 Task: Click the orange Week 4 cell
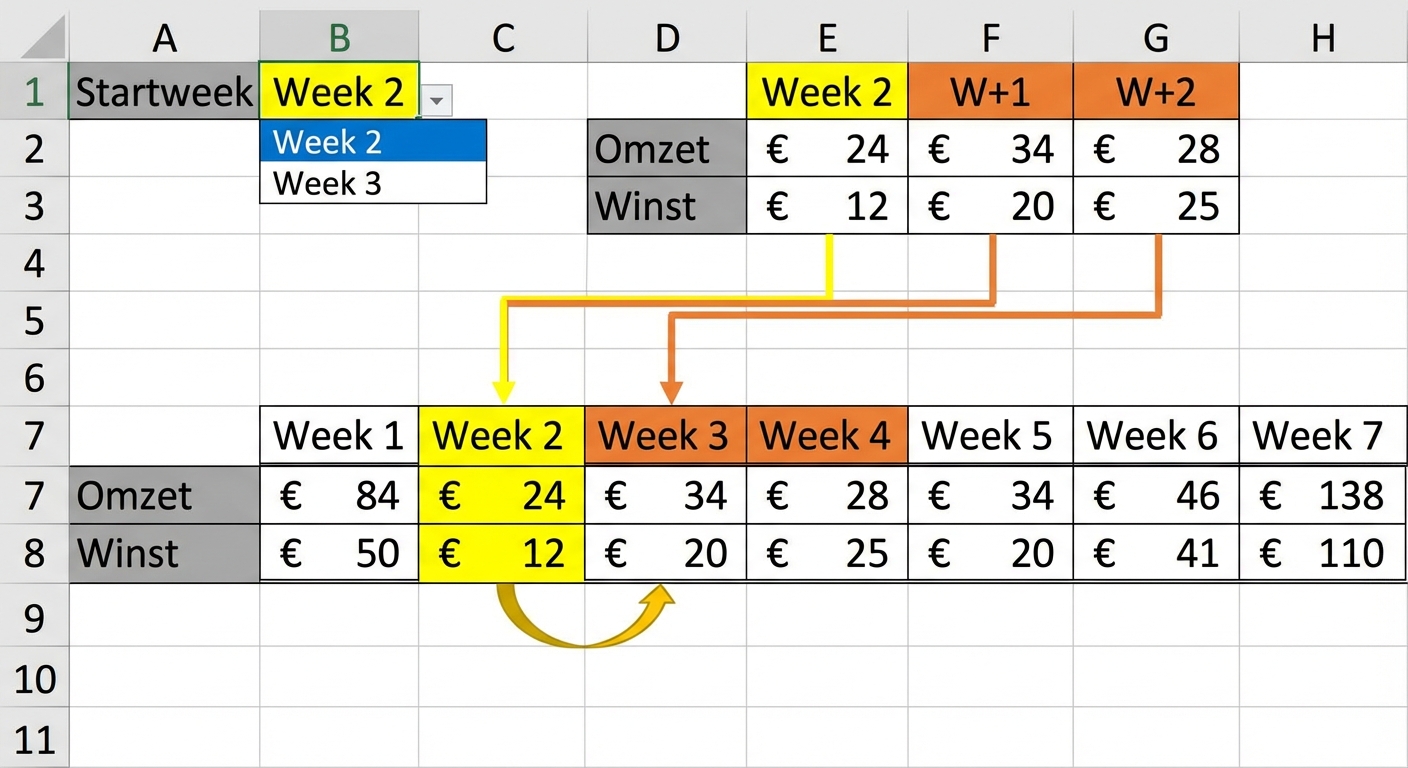tap(827, 435)
